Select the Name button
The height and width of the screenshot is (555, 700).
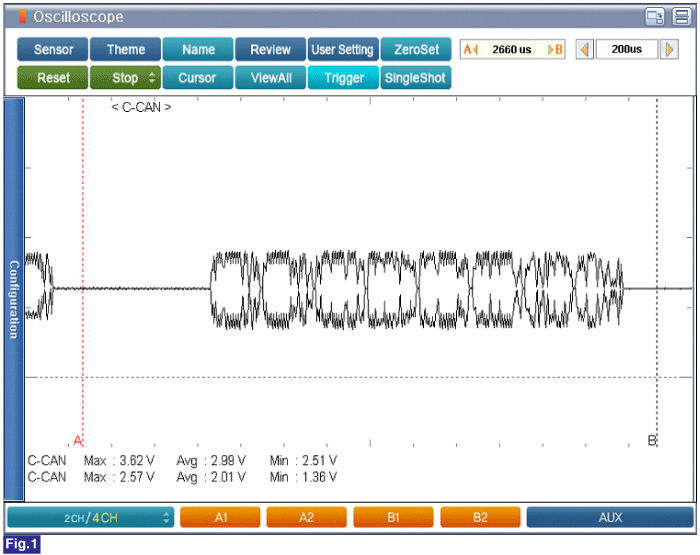[198, 49]
